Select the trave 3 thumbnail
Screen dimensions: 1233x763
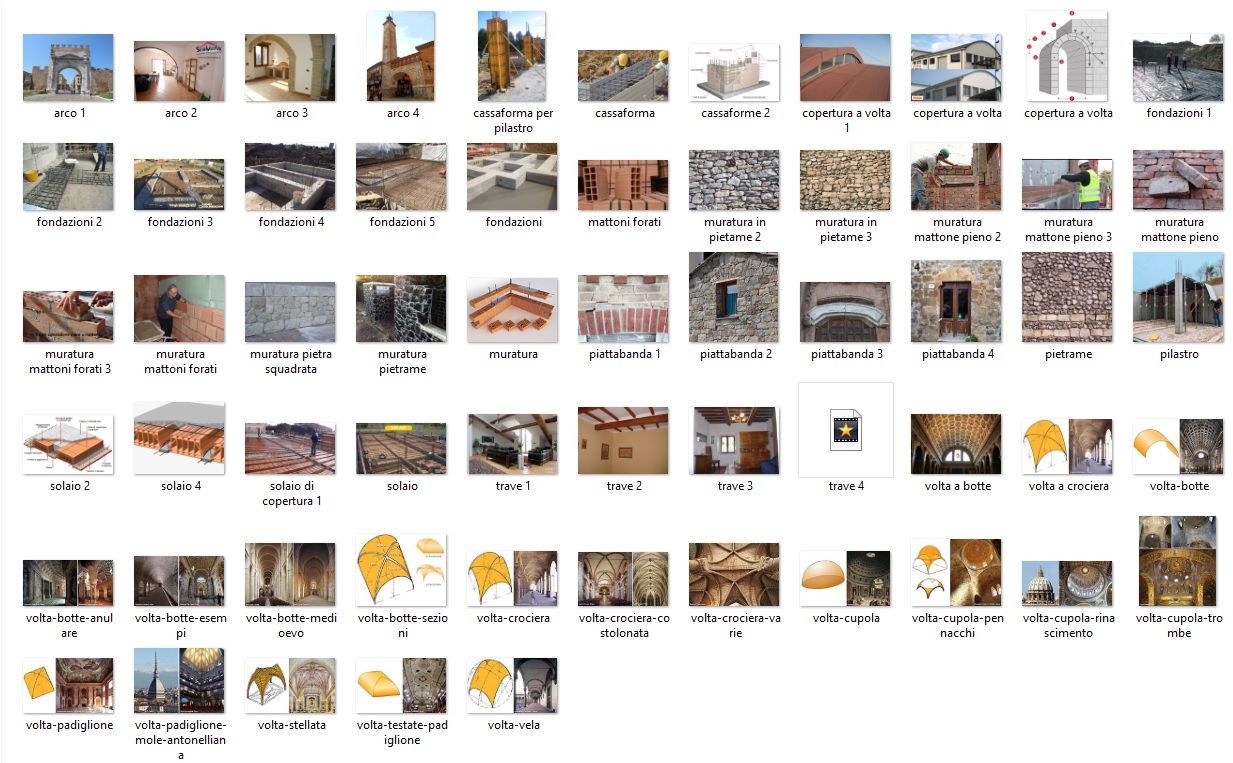tap(734, 441)
